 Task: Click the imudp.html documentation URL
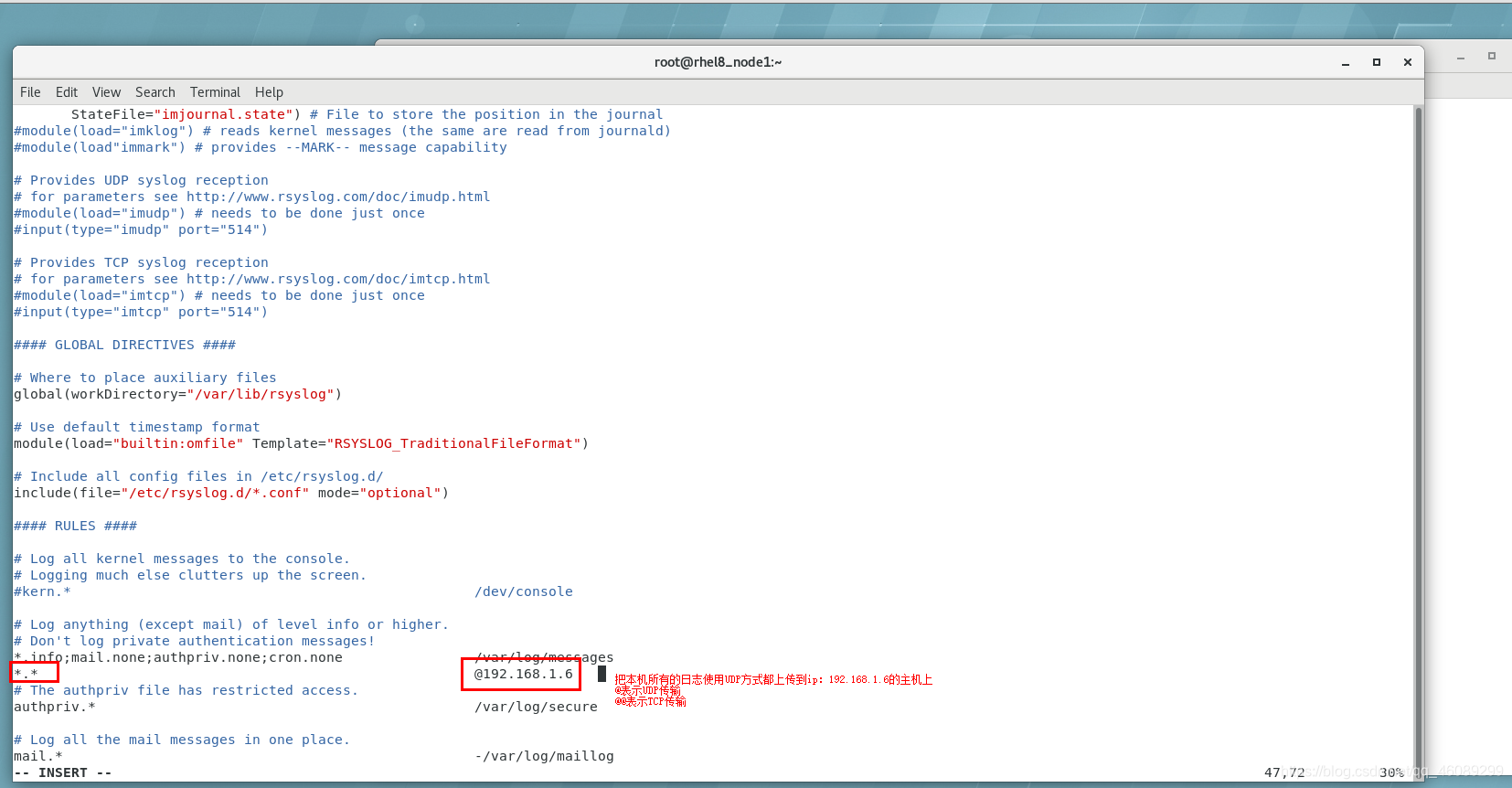338,197
